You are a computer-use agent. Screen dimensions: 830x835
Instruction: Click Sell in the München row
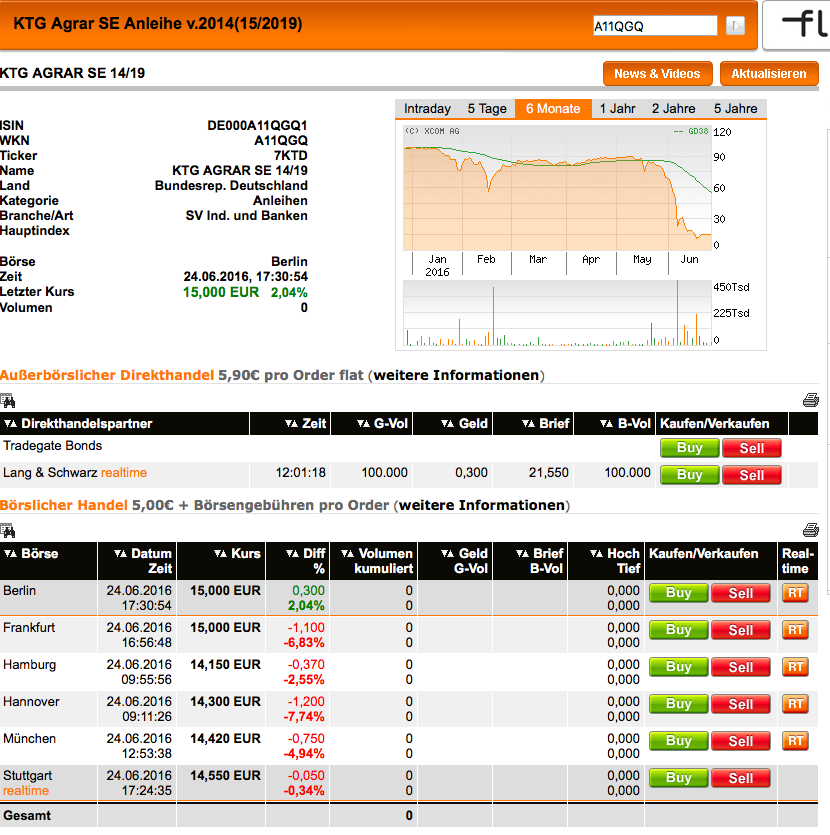[x=741, y=741]
